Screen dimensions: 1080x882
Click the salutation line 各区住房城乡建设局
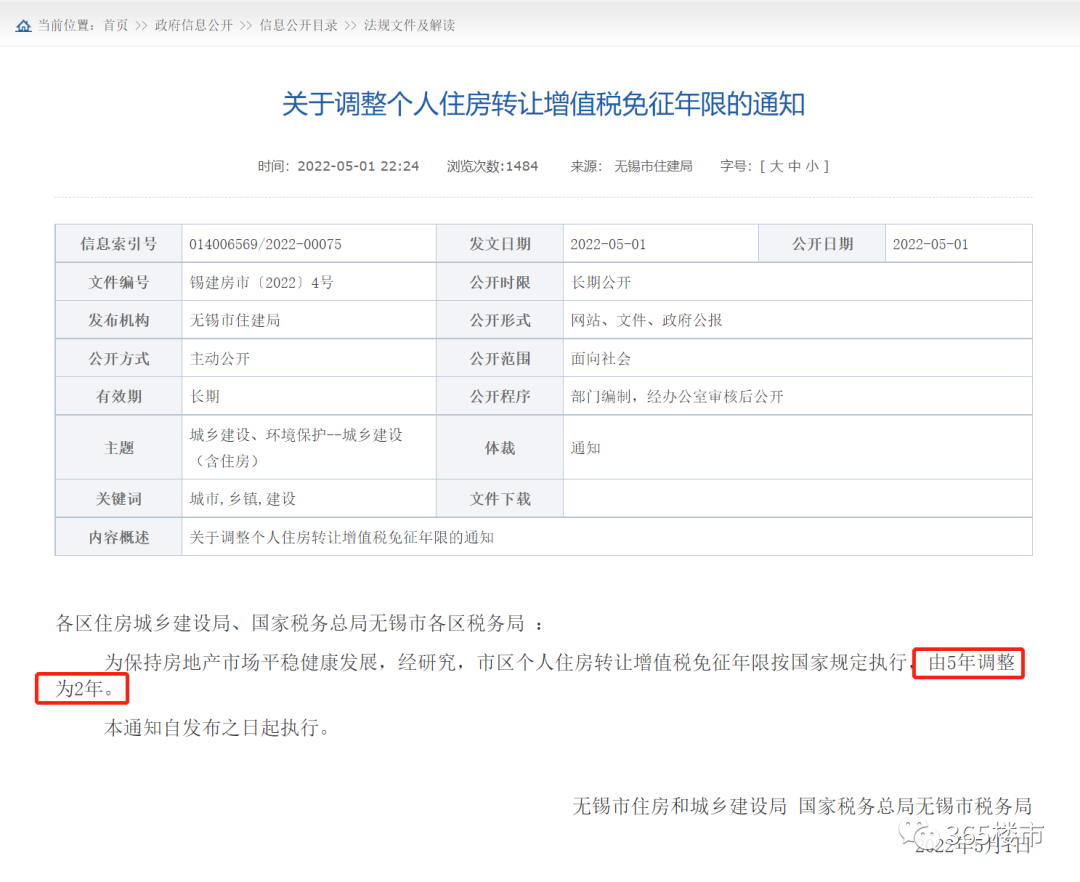tap(299, 624)
